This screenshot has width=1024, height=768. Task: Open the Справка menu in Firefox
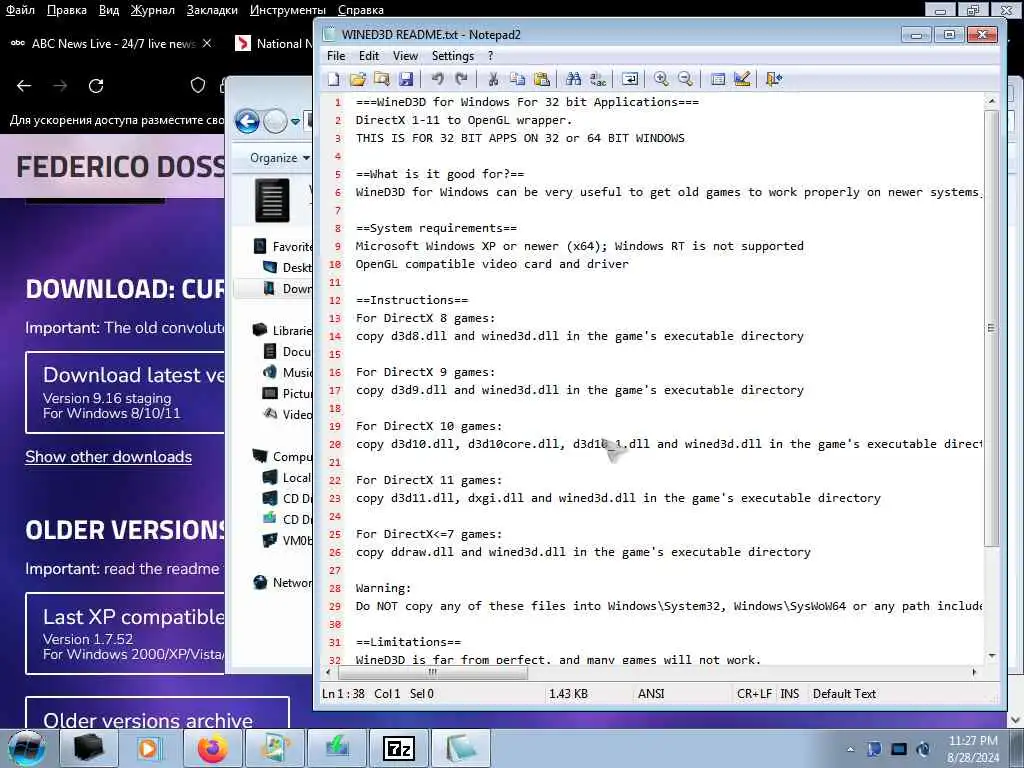[x=360, y=10]
